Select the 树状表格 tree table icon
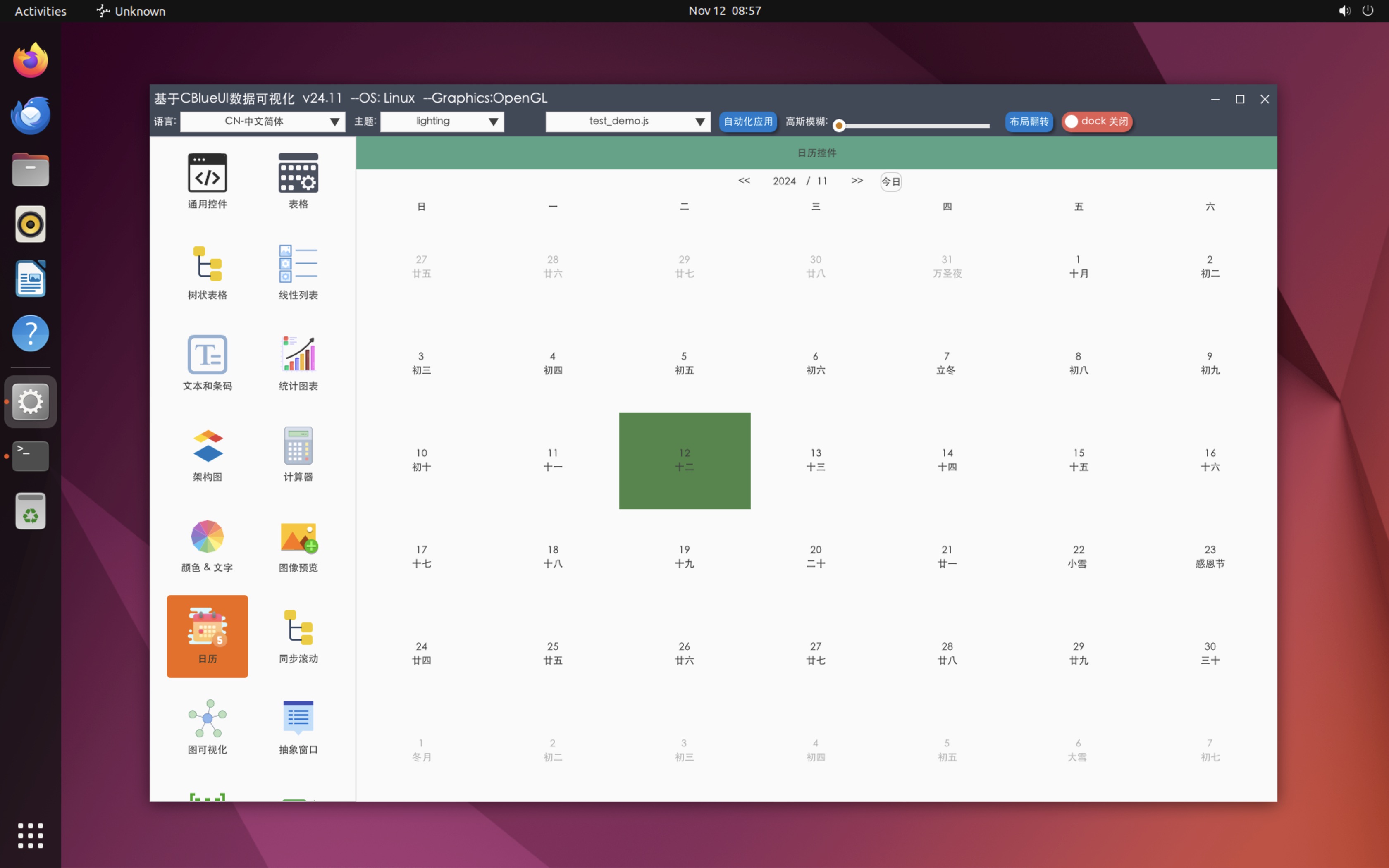This screenshot has width=1389, height=868. pyautogui.click(x=207, y=272)
